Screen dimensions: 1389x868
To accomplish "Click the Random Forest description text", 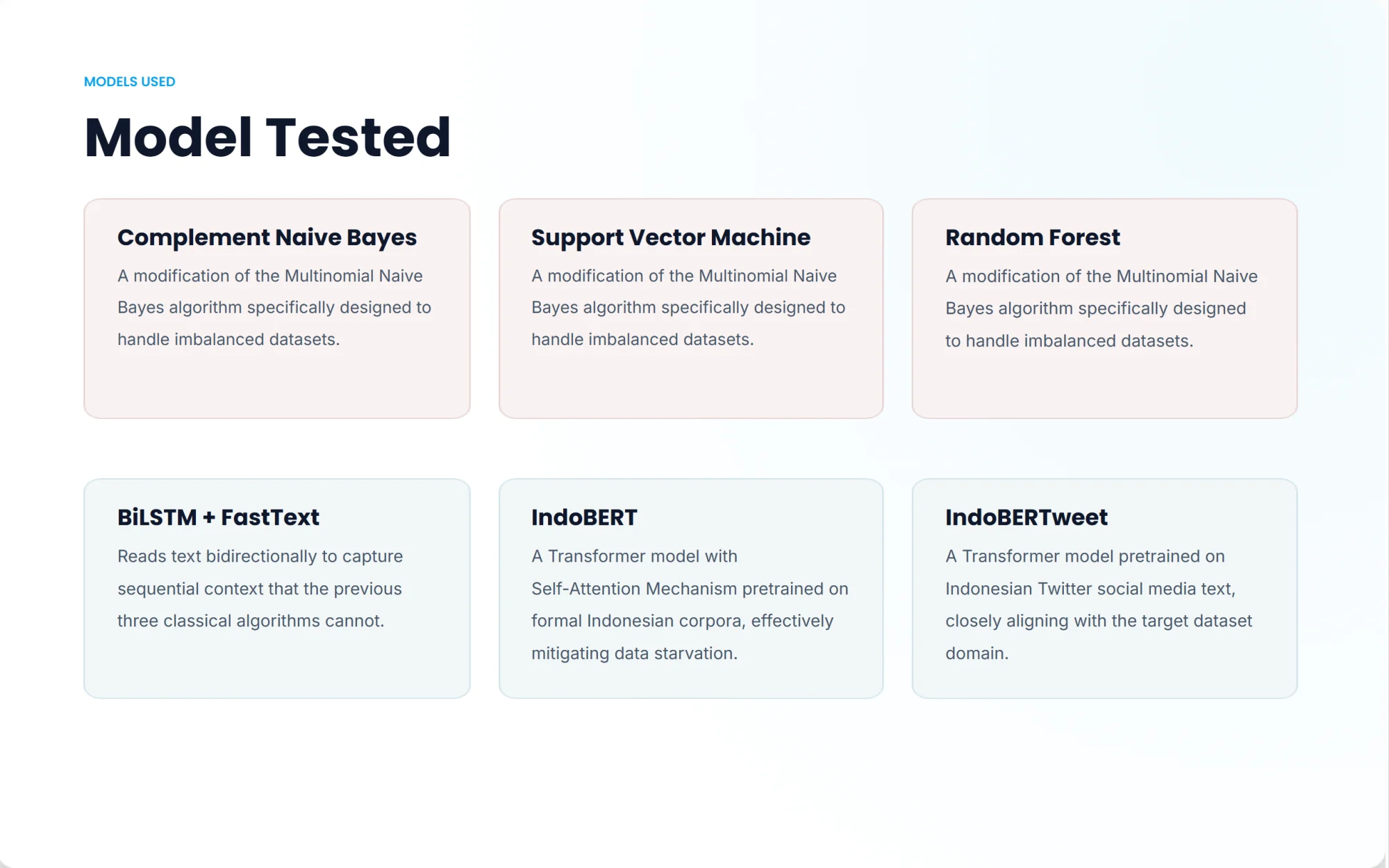I will 1101,308.
